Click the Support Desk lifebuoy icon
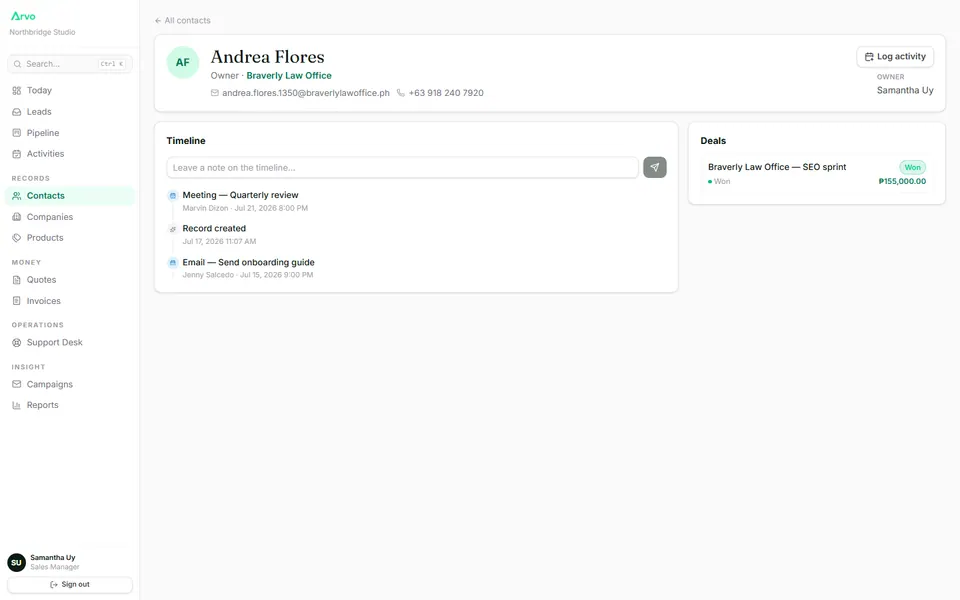Image resolution: width=960 pixels, height=600 pixels. coord(17,343)
